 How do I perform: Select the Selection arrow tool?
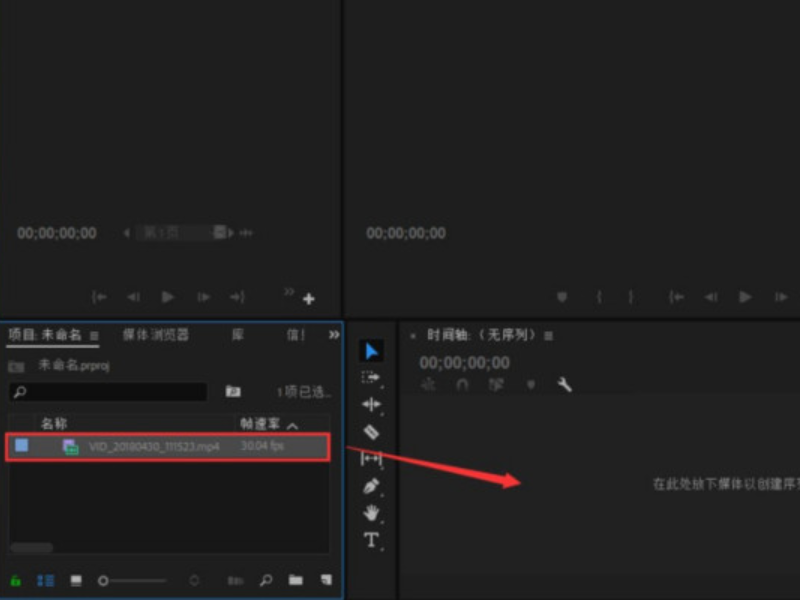point(371,351)
